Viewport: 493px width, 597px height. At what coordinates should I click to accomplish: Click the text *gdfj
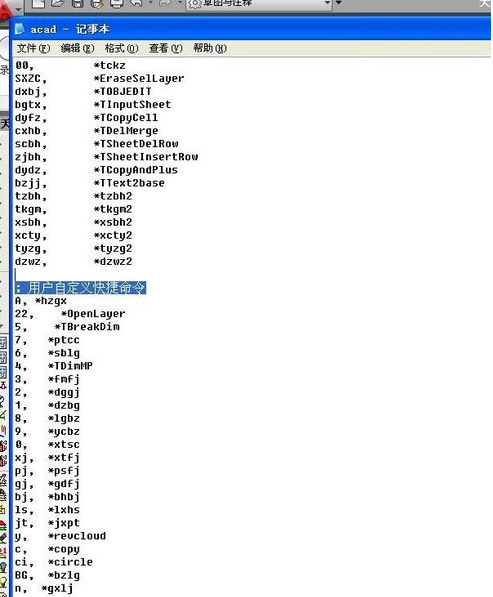(x=64, y=484)
